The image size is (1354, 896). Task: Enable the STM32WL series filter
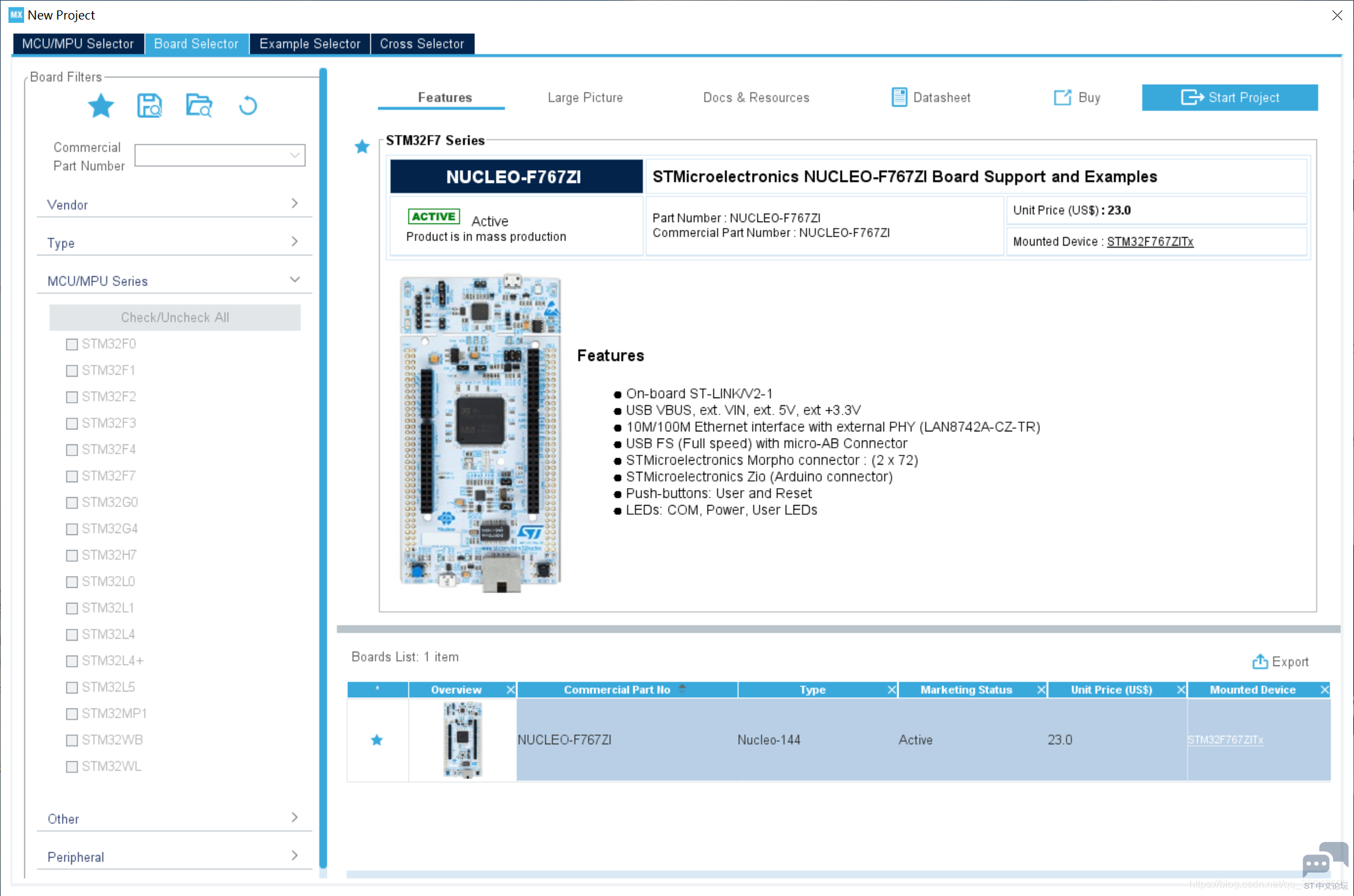click(x=72, y=766)
